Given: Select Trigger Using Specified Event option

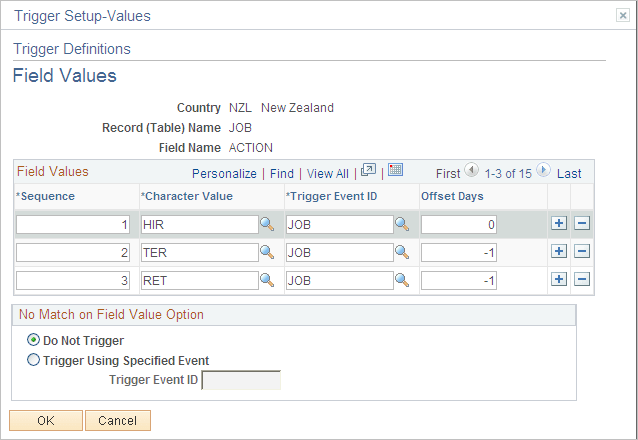Looking at the screenshot, I should click(33, 360).
